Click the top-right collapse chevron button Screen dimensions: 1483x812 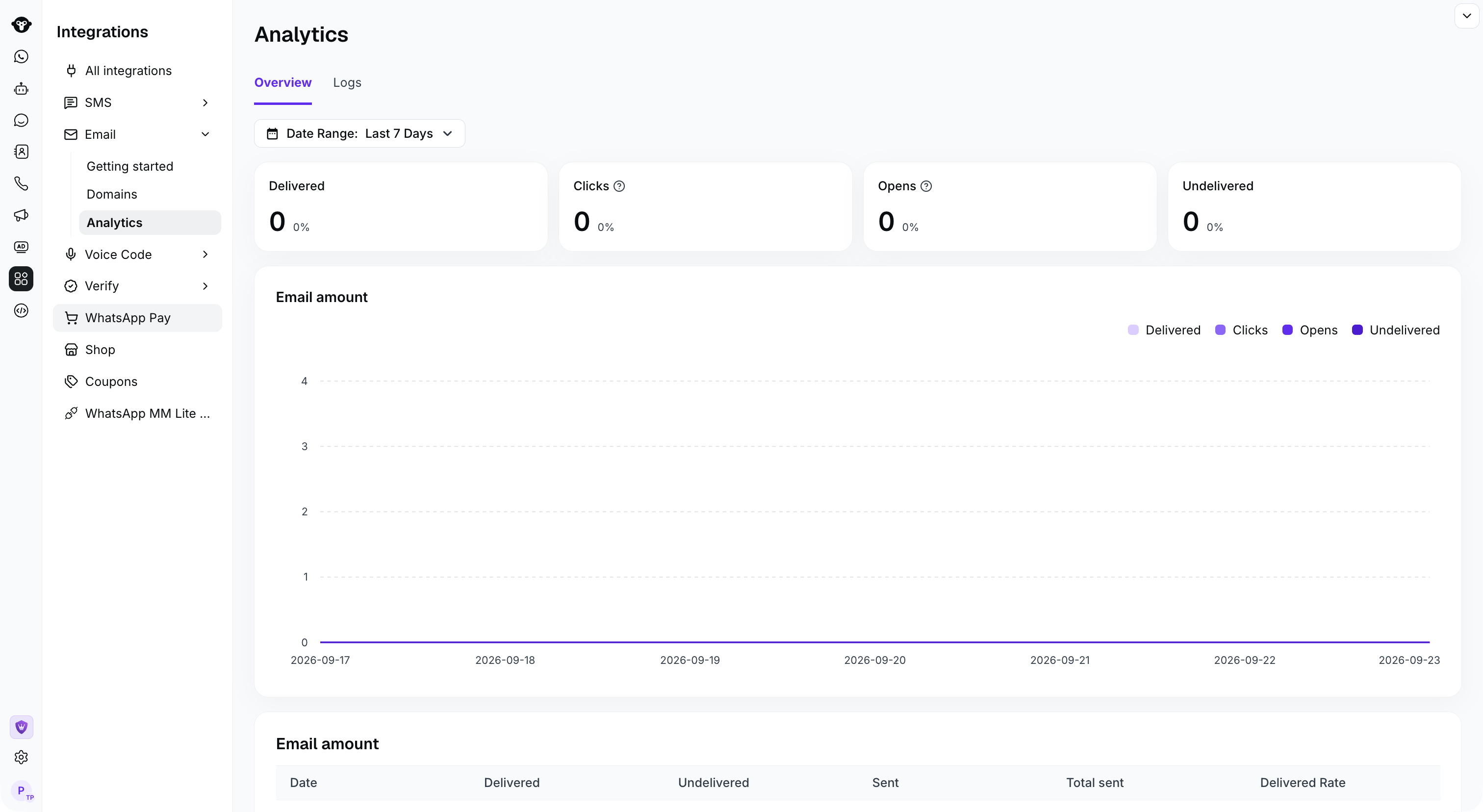click(1466, 16)
